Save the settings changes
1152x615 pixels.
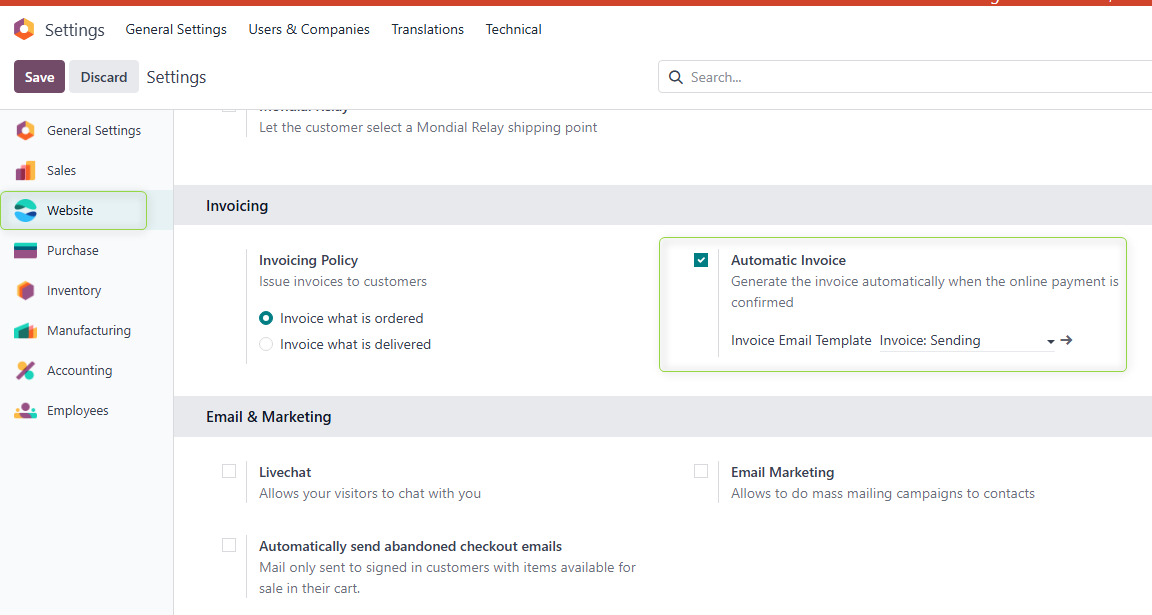tap(39, 76)
